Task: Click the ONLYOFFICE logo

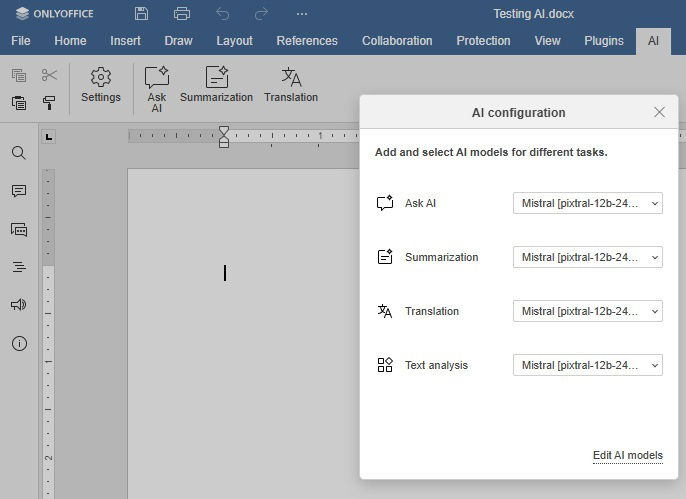Action: [54, 14]
